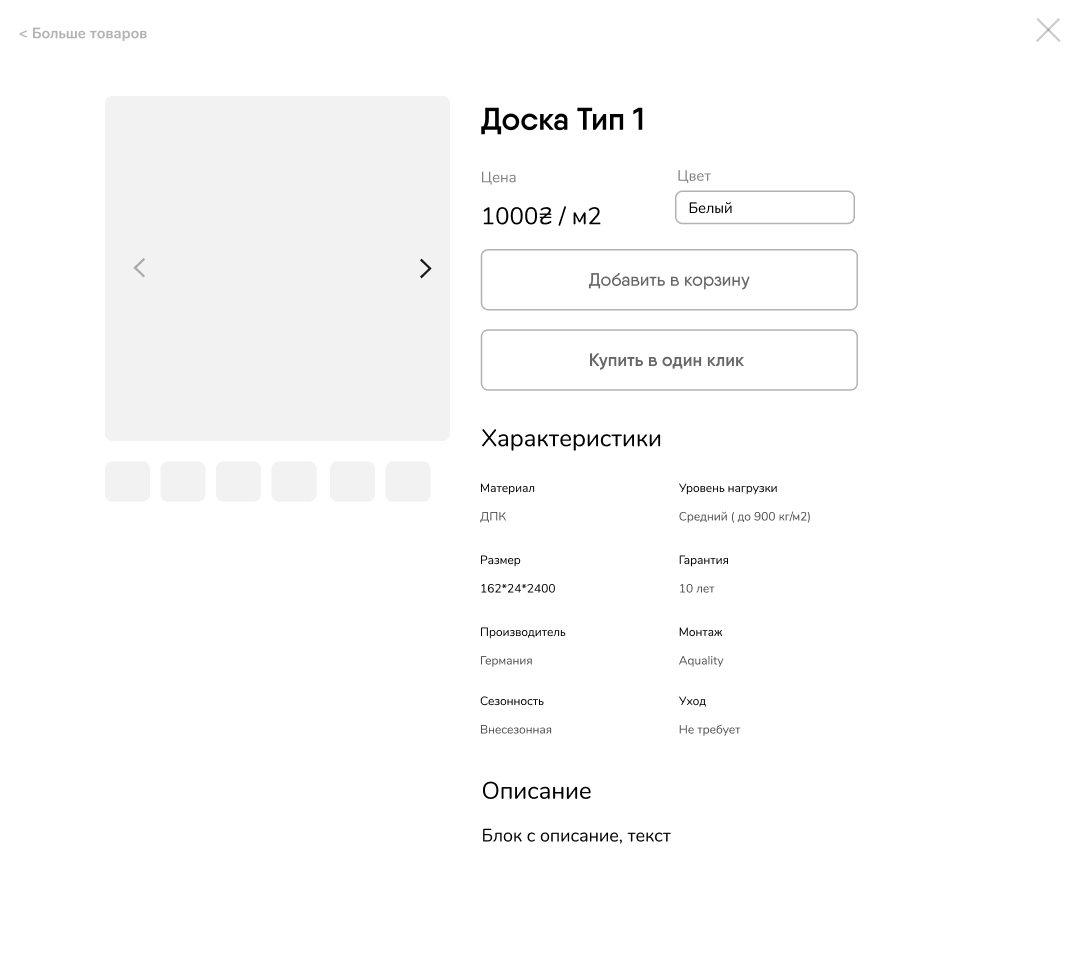Click the 'Aquality' mounting value
Image resolution: width=1081 pixels, height=960 pixels.
click(701, 661)
